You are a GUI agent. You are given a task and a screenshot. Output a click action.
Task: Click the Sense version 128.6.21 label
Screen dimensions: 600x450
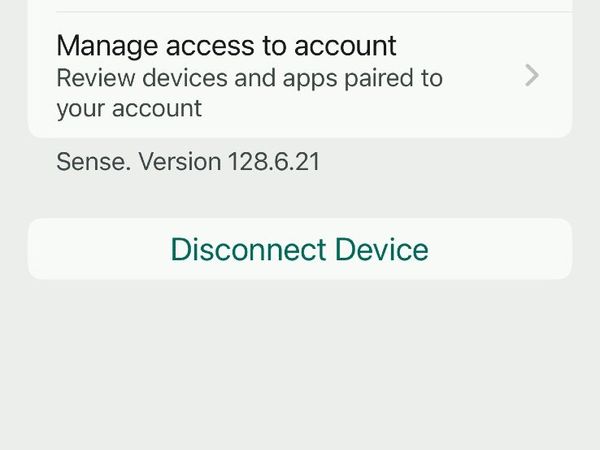click(188, 161)
